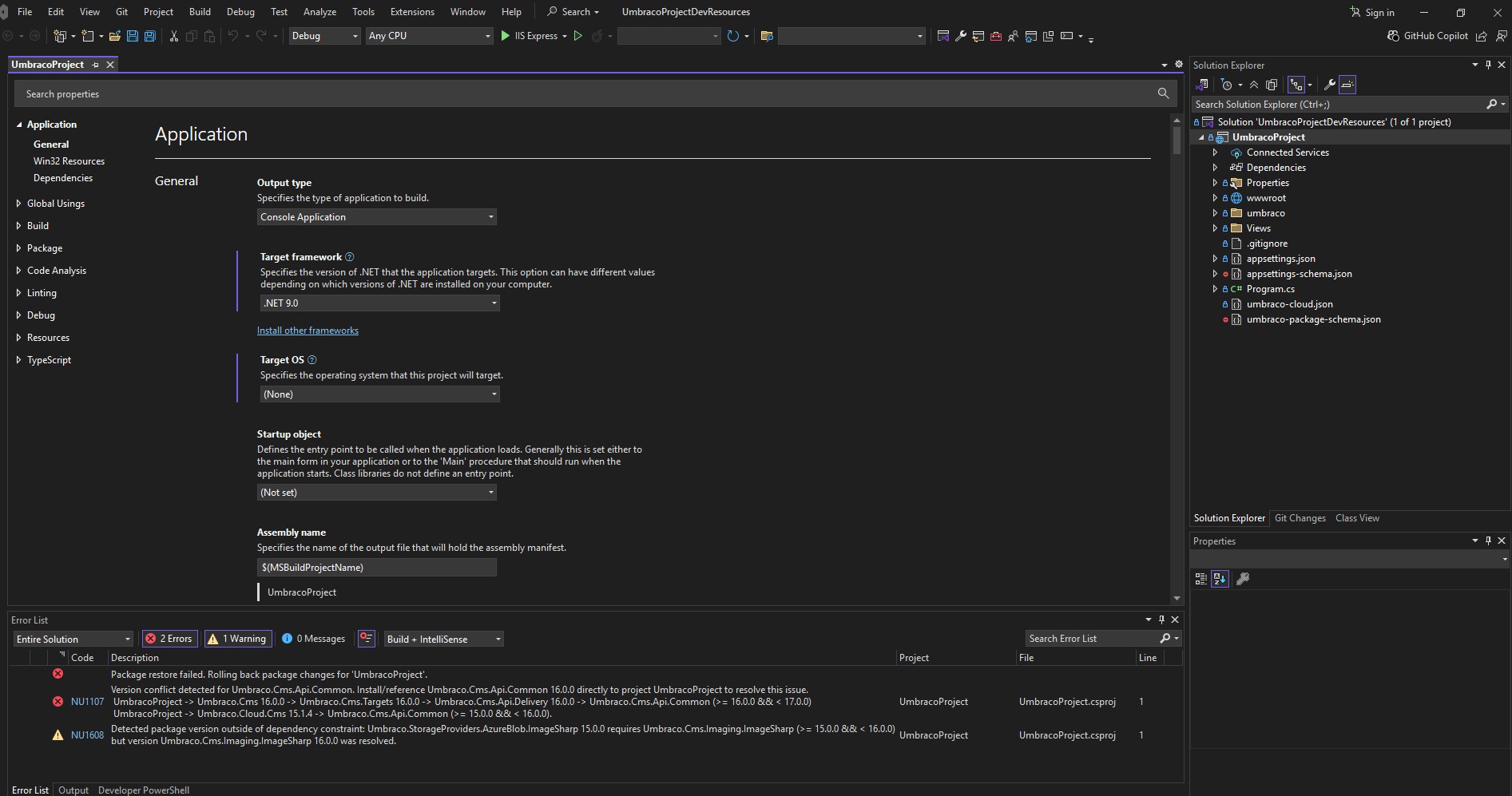The height and width of the screenshot is (796, 1512).
Task: Start debugging with the green IIS Express arrow
Action: [505, 36]
